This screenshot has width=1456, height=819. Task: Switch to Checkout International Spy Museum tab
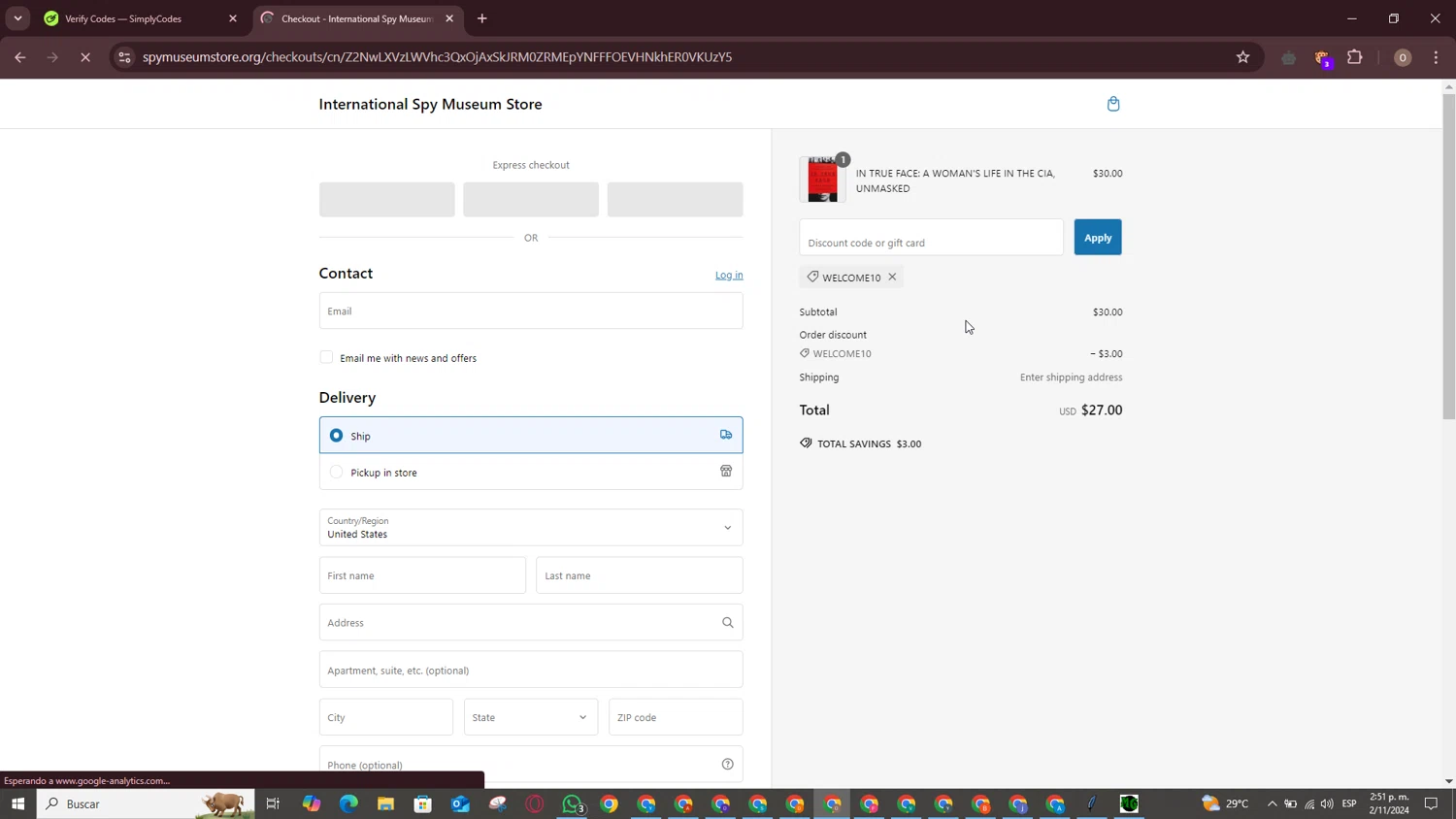pos(357,18)
